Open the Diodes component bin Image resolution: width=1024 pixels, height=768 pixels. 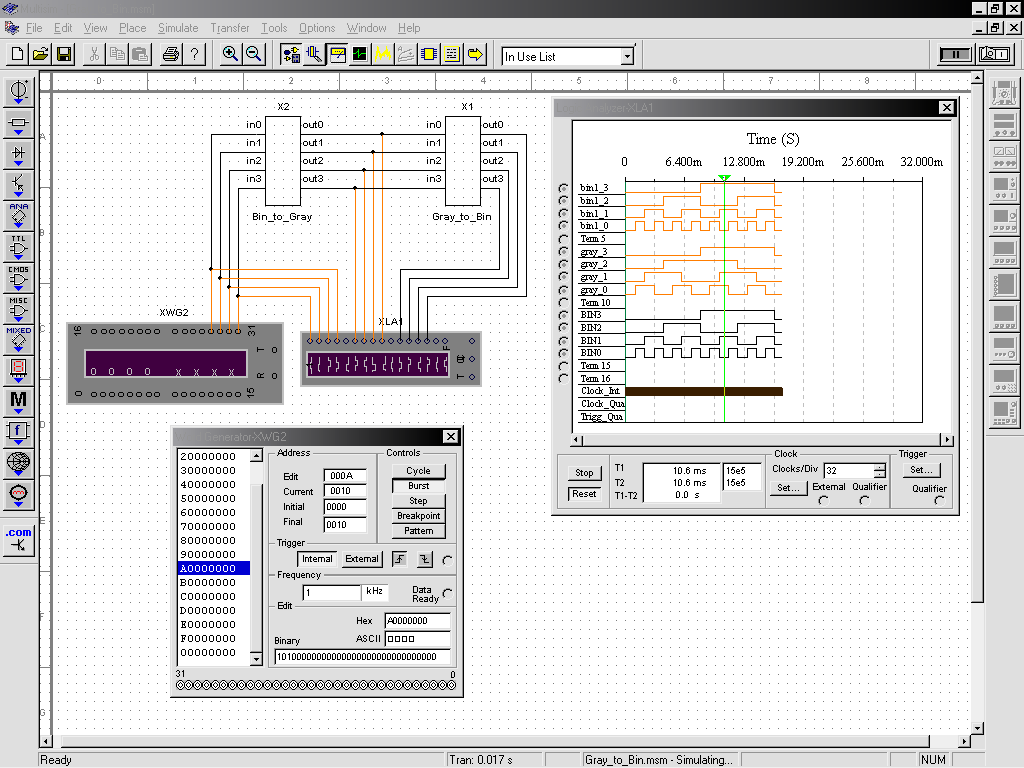point(18,154)
